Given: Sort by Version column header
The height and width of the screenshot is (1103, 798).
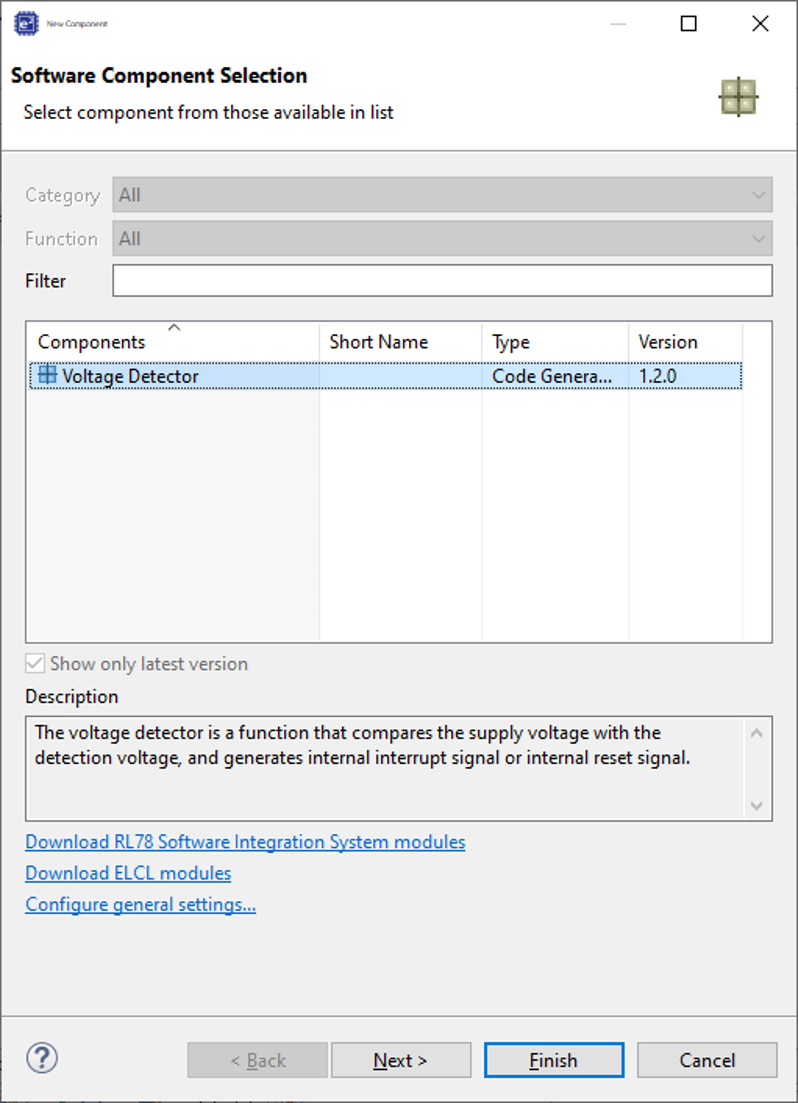Looking at the screenshot, I should [685, 342].
